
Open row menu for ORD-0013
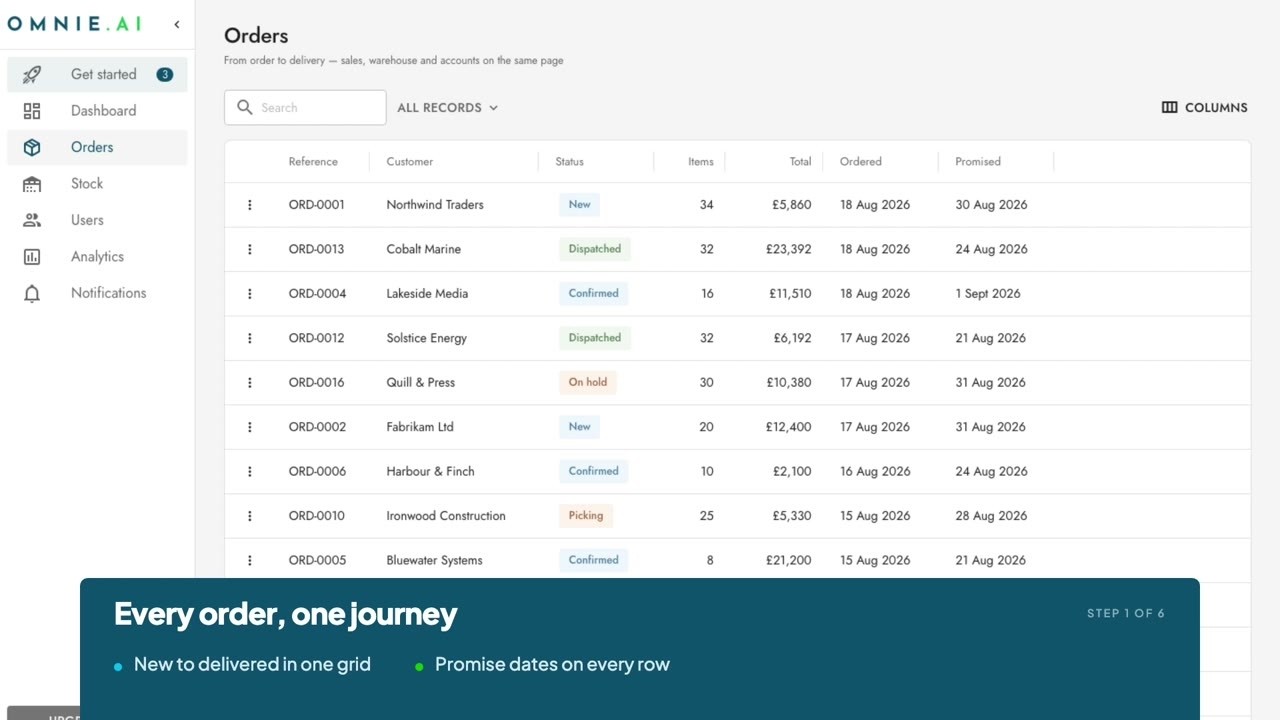[x=250, y=249]
